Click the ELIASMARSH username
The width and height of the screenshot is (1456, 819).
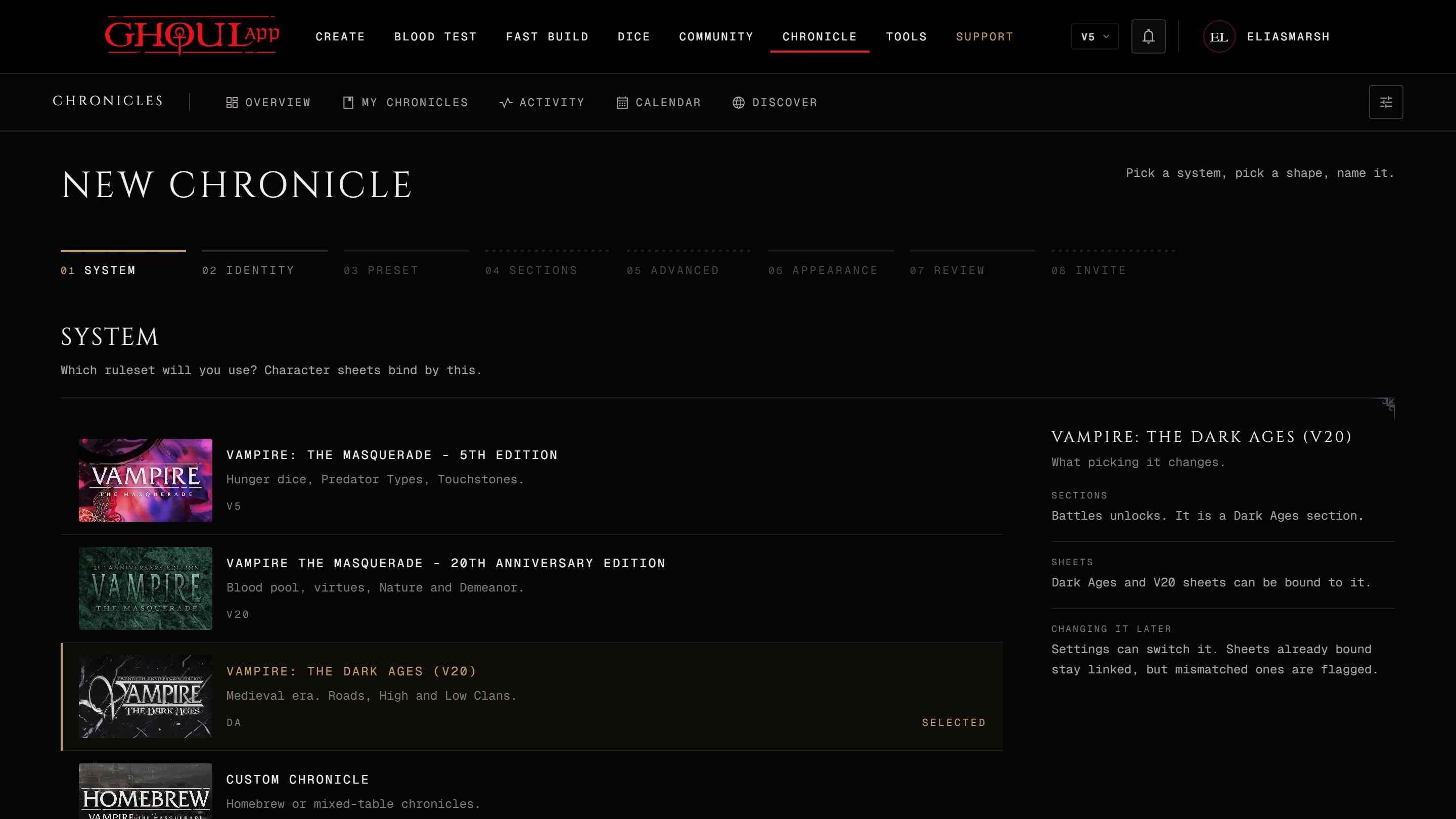[x=1288, y=37]
